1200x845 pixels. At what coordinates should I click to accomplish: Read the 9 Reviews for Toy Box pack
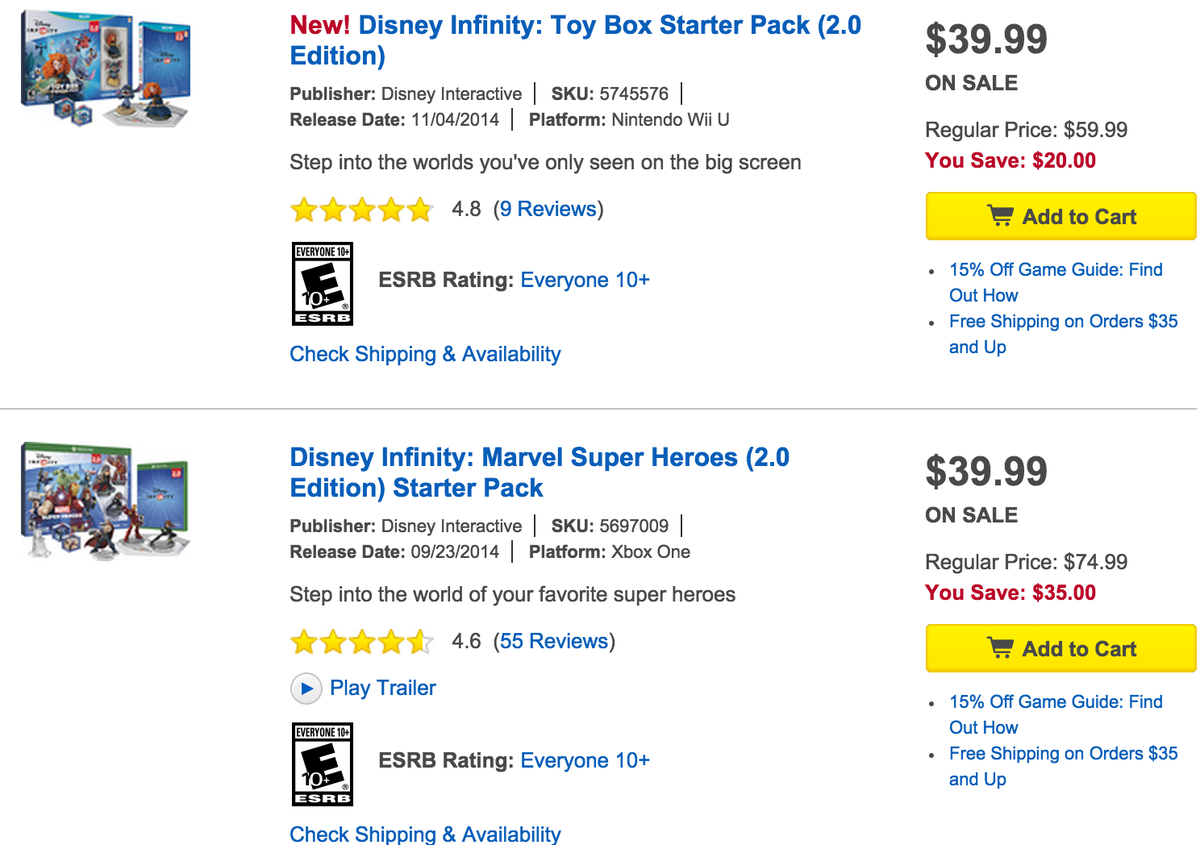(548, 209)
